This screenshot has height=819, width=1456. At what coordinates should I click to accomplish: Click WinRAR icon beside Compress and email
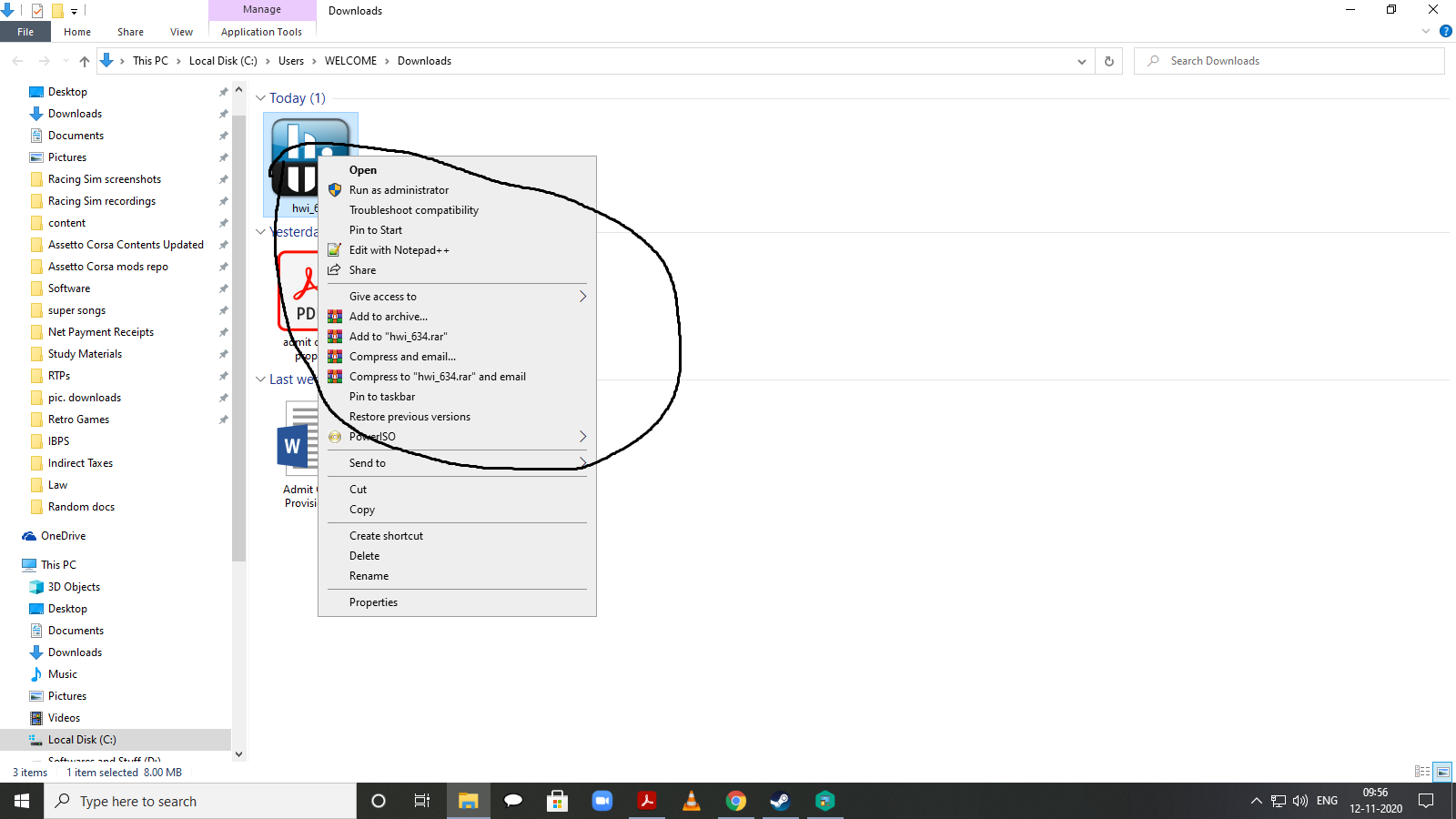335,357
